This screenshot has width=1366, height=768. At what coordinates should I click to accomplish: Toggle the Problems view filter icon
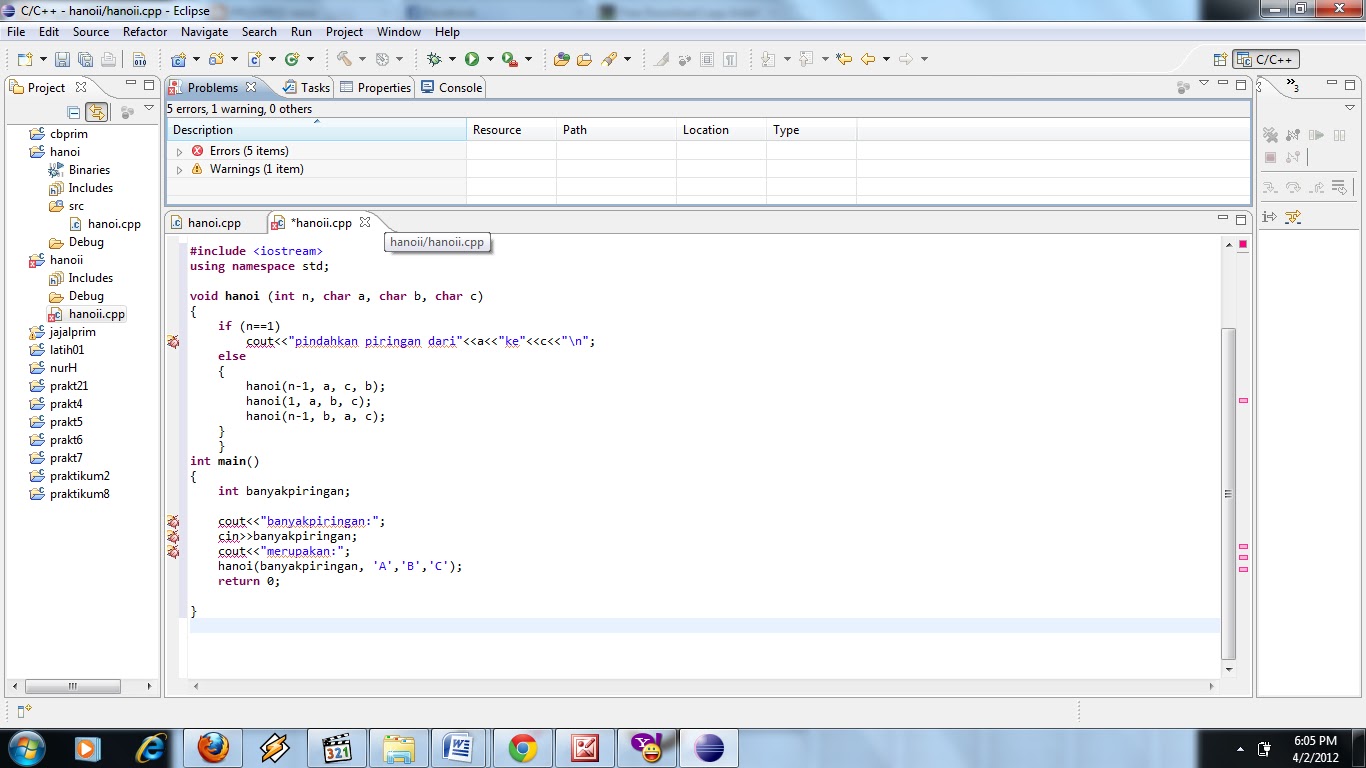[x=1183, y=85]
